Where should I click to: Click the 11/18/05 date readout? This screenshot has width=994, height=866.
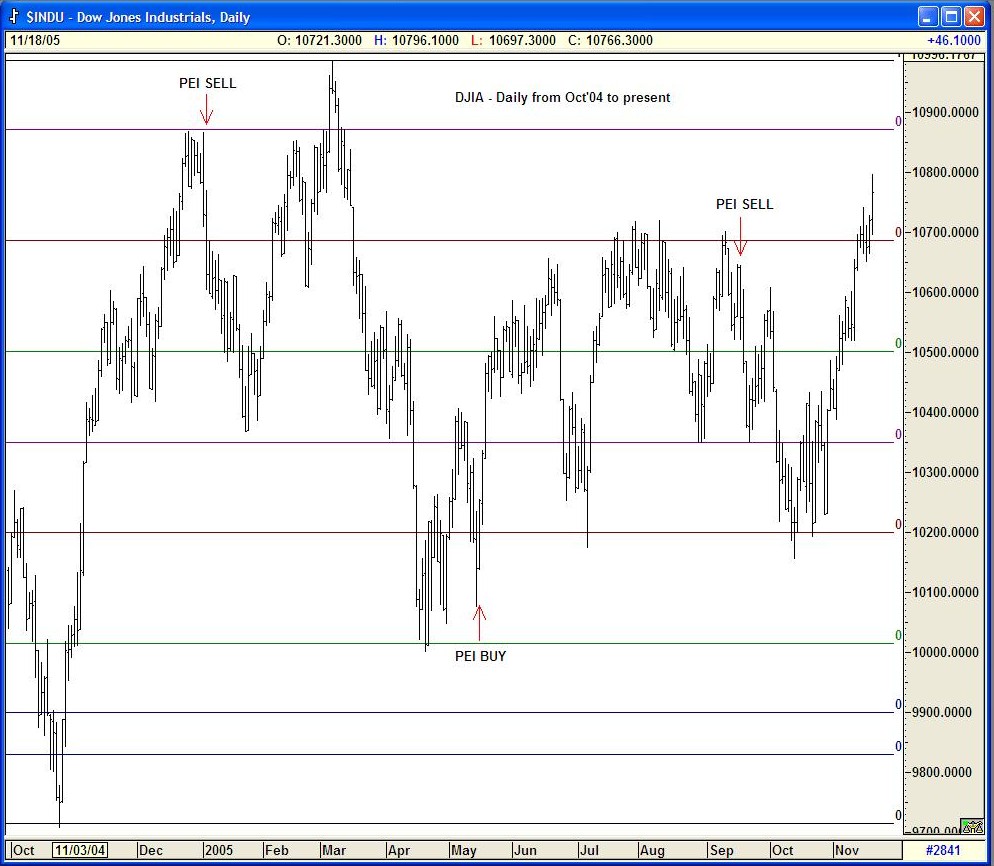35,41
